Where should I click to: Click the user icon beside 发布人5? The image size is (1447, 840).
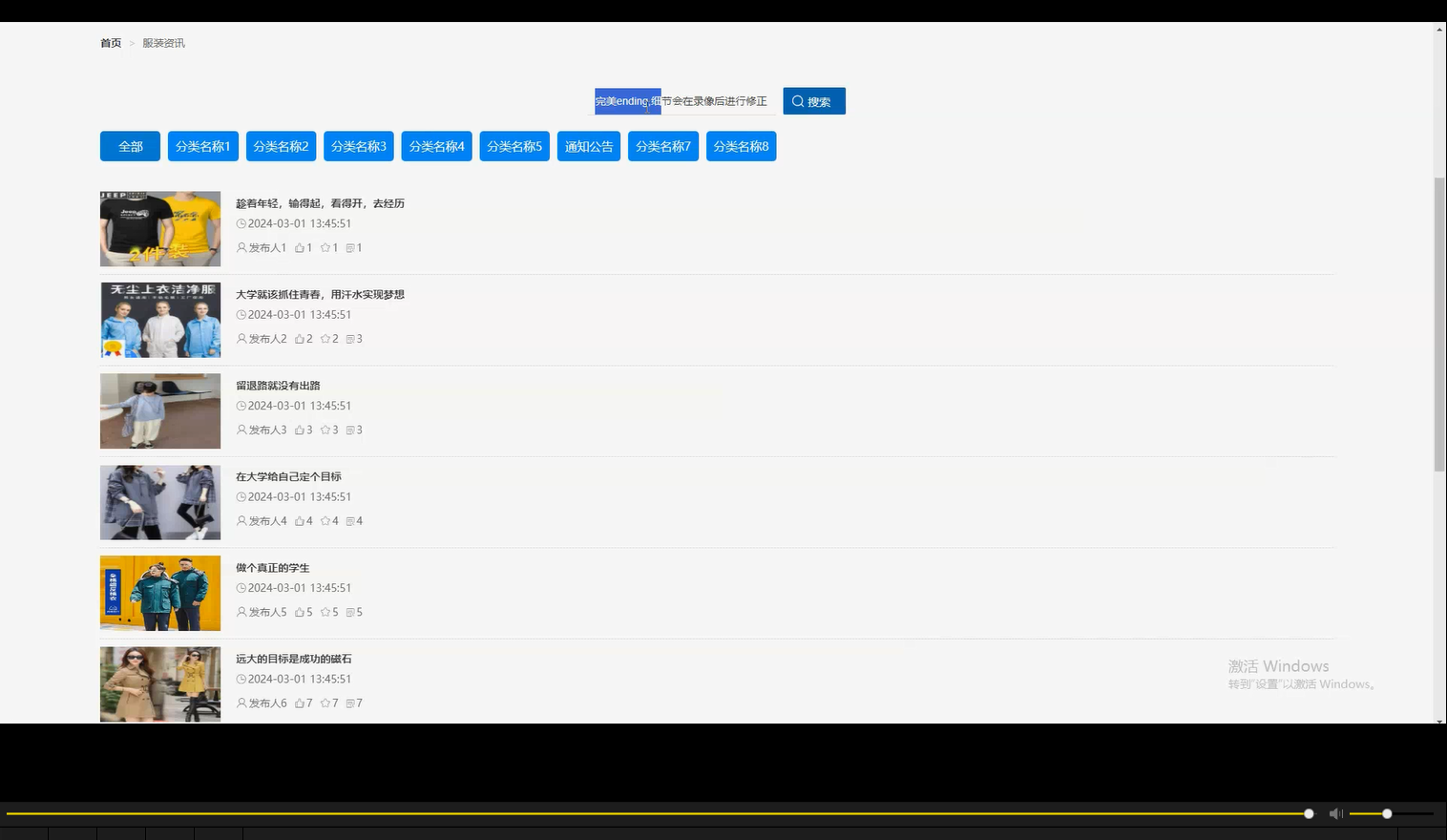coord(241,612)
